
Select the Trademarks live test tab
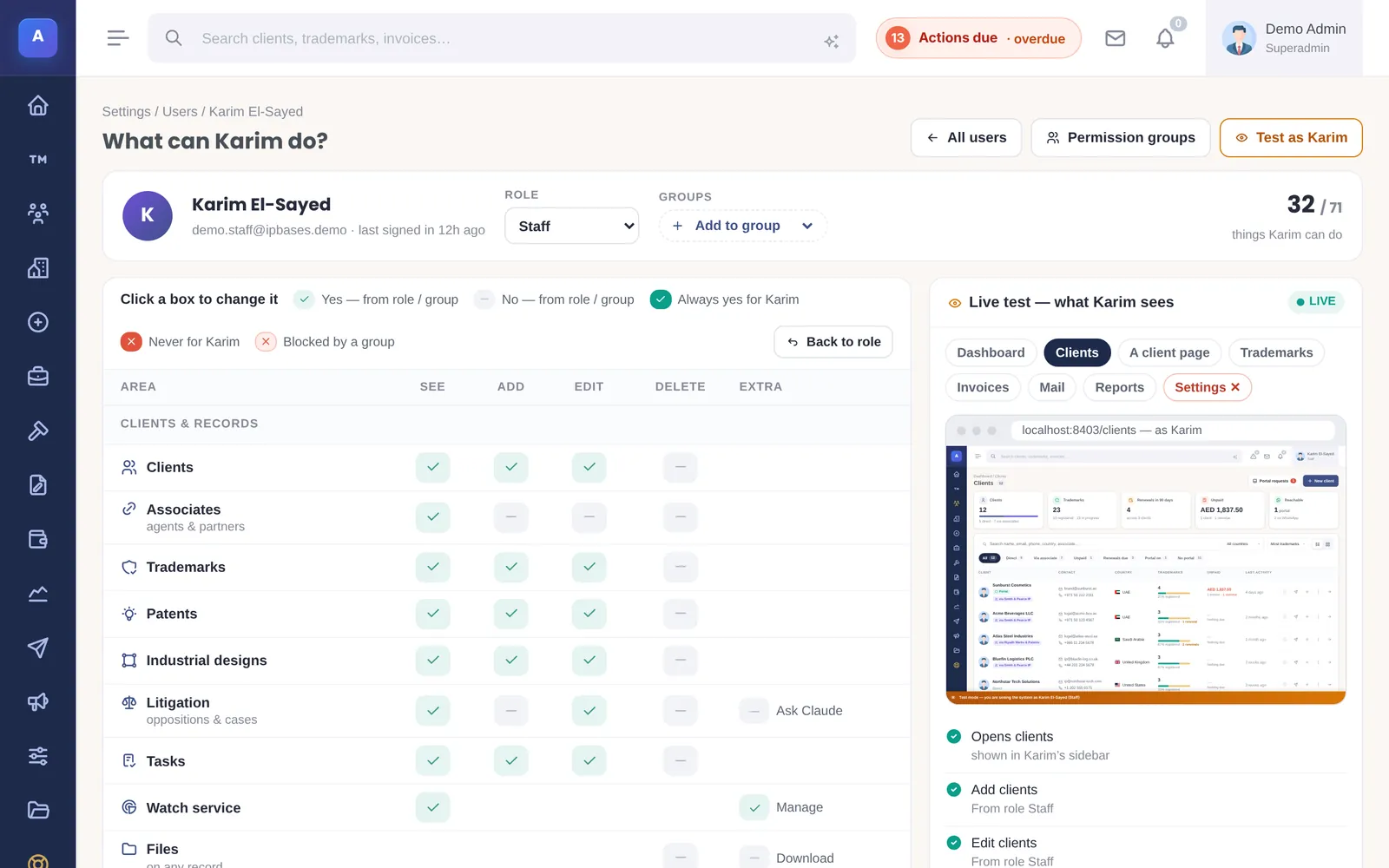click(1276, 352)
